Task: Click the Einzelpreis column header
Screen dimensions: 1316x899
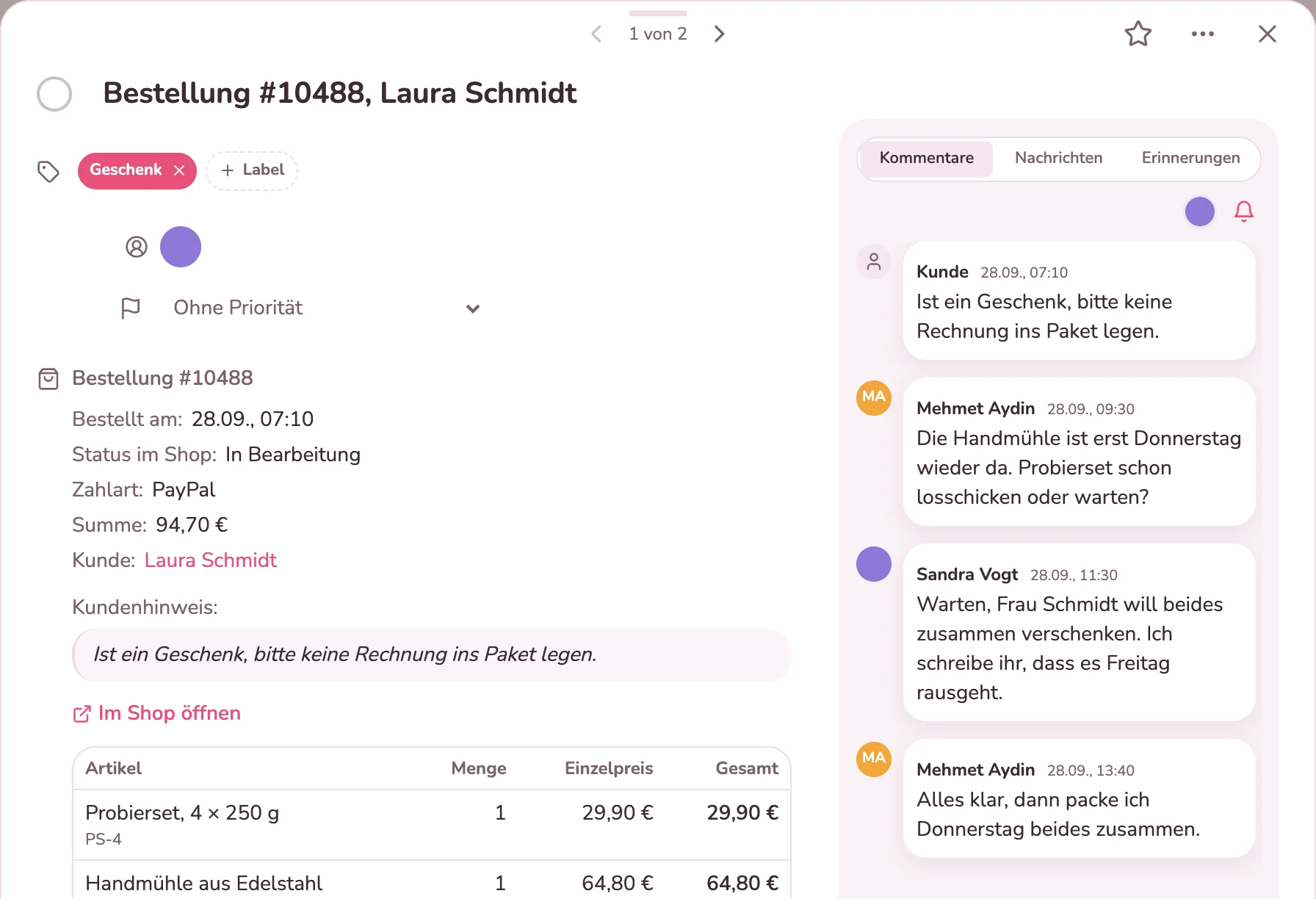Action: (609, 768)
